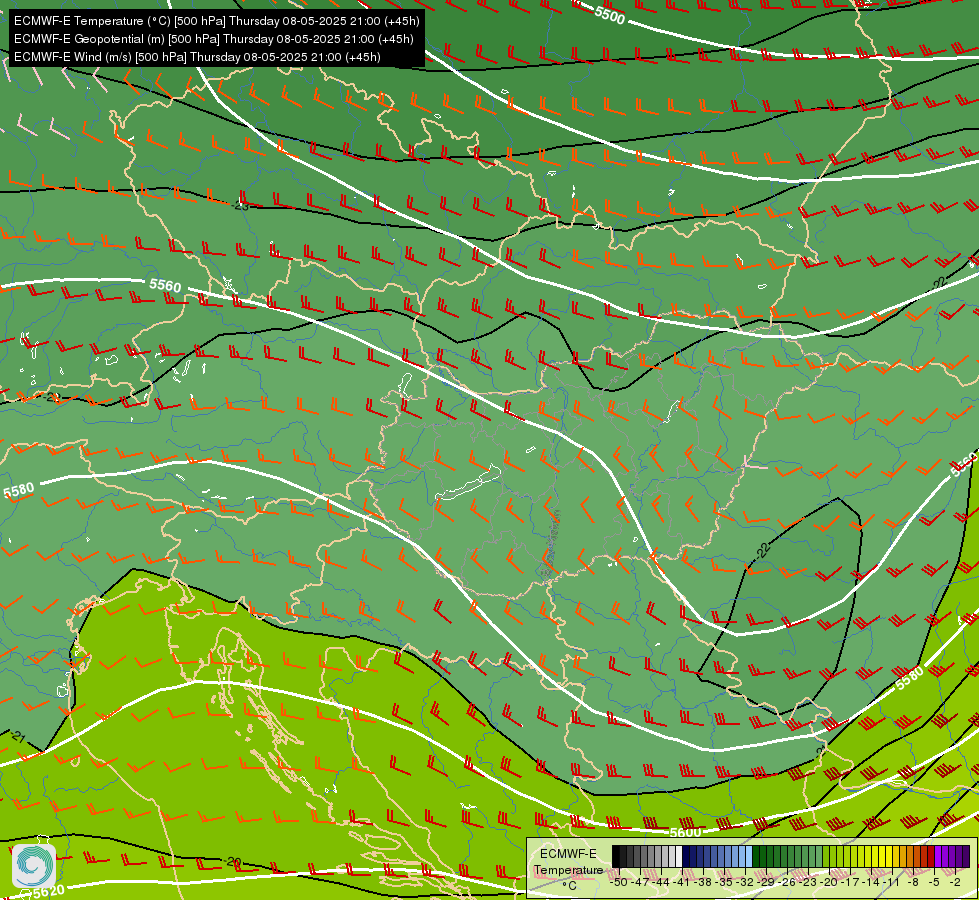The image size is (979, 900).
Task: Click the -32 legend value
Action: pos(745,882)
